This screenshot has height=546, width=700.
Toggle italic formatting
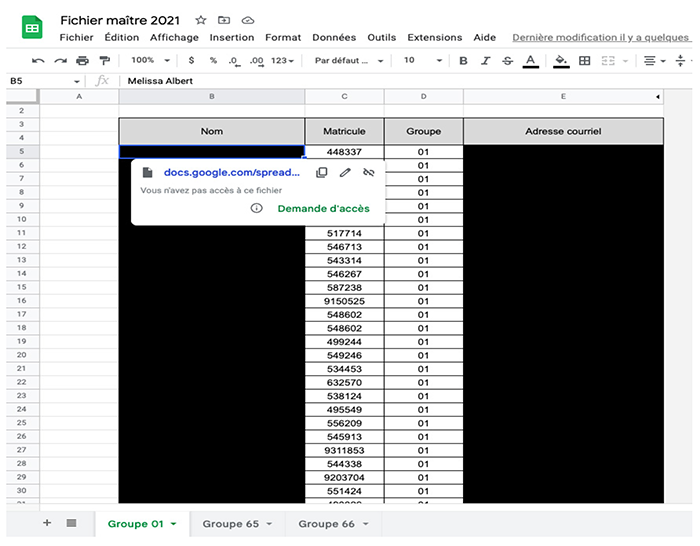click(x=486, y=60)
